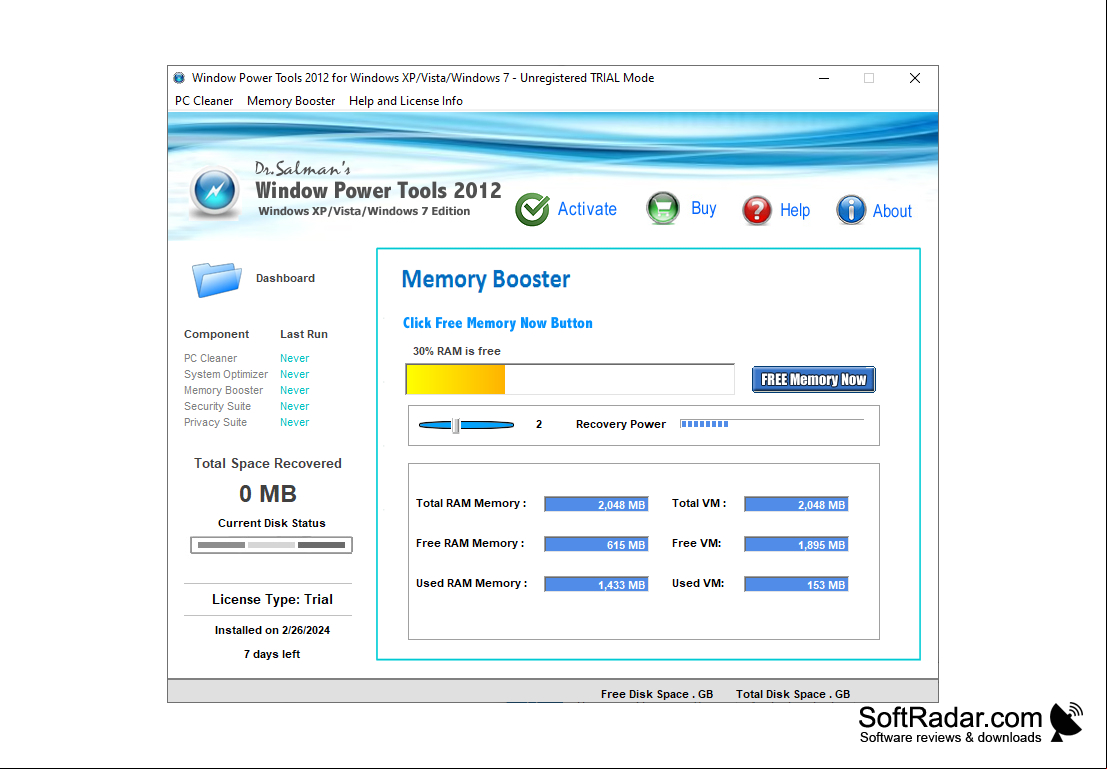The height and width of the screenshot is (769, 1107).
Task: Click the 7 days left text
Action: pyautogui.click(x=272, y=654)
